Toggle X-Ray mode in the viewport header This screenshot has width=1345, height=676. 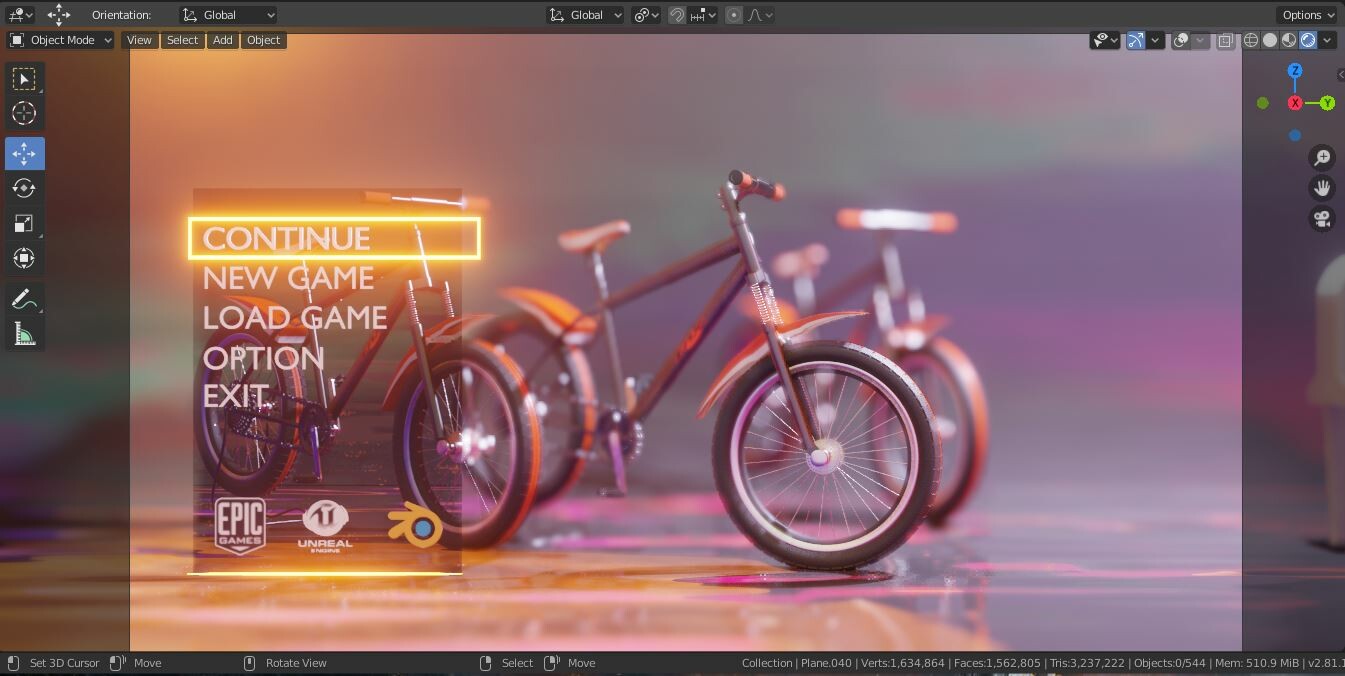point(1225,40)
